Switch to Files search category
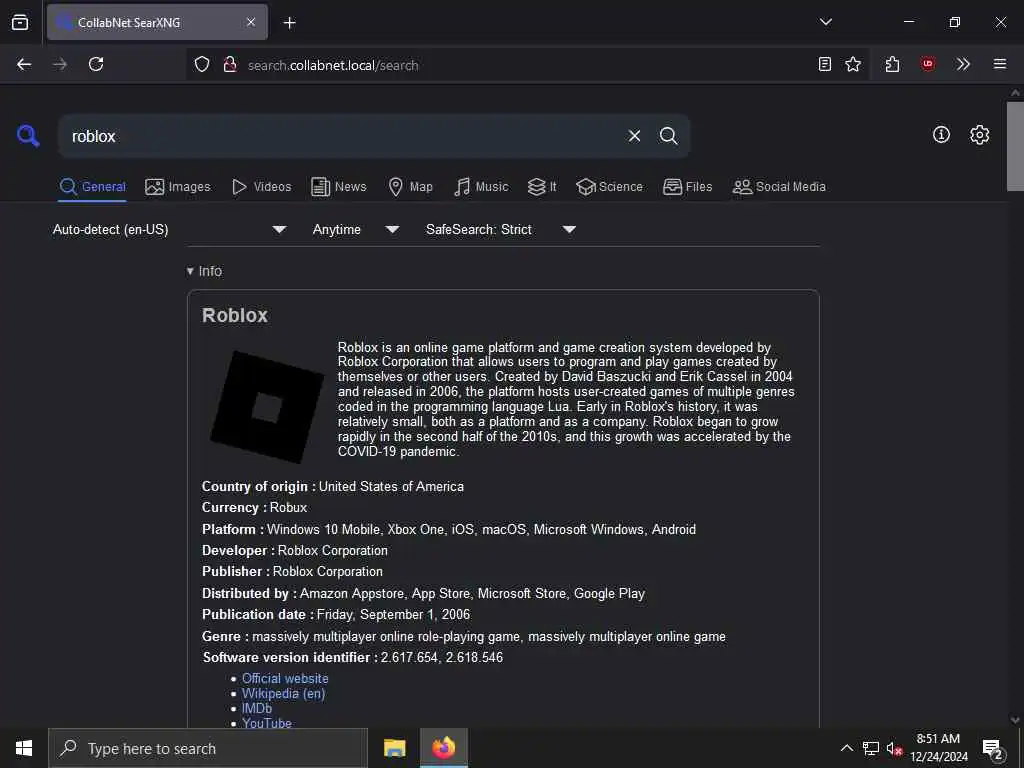Screen dimensions: 1024x768 point(688,187)
